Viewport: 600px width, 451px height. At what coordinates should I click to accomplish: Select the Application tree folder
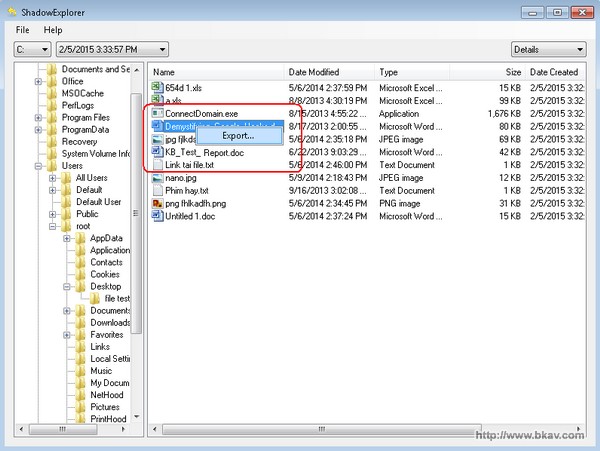[110, 250]
